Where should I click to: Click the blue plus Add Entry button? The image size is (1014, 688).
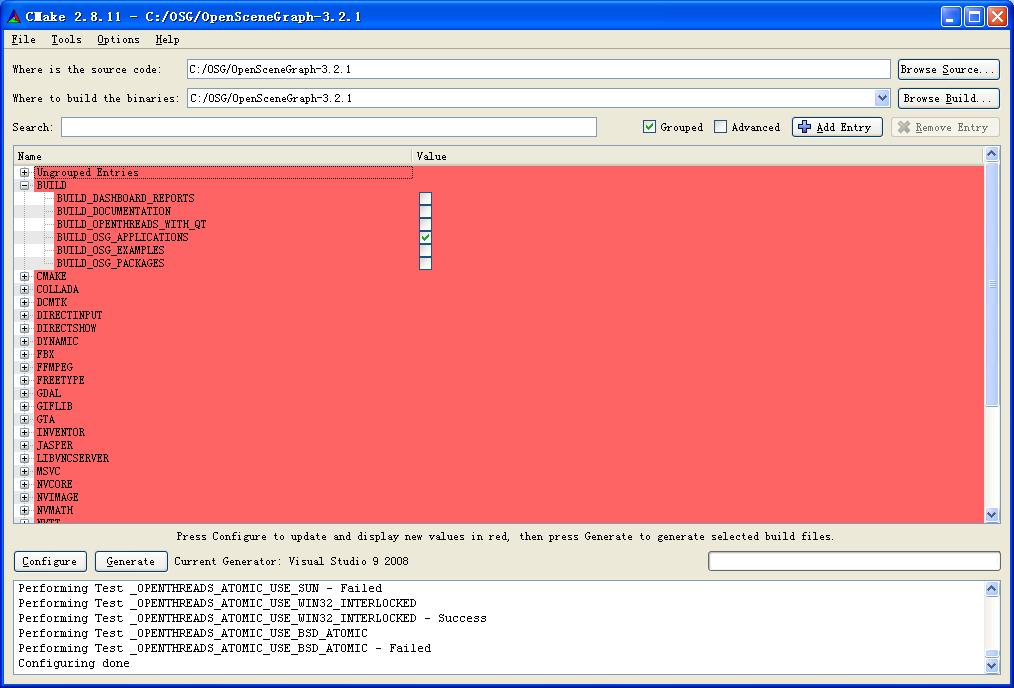837,127
